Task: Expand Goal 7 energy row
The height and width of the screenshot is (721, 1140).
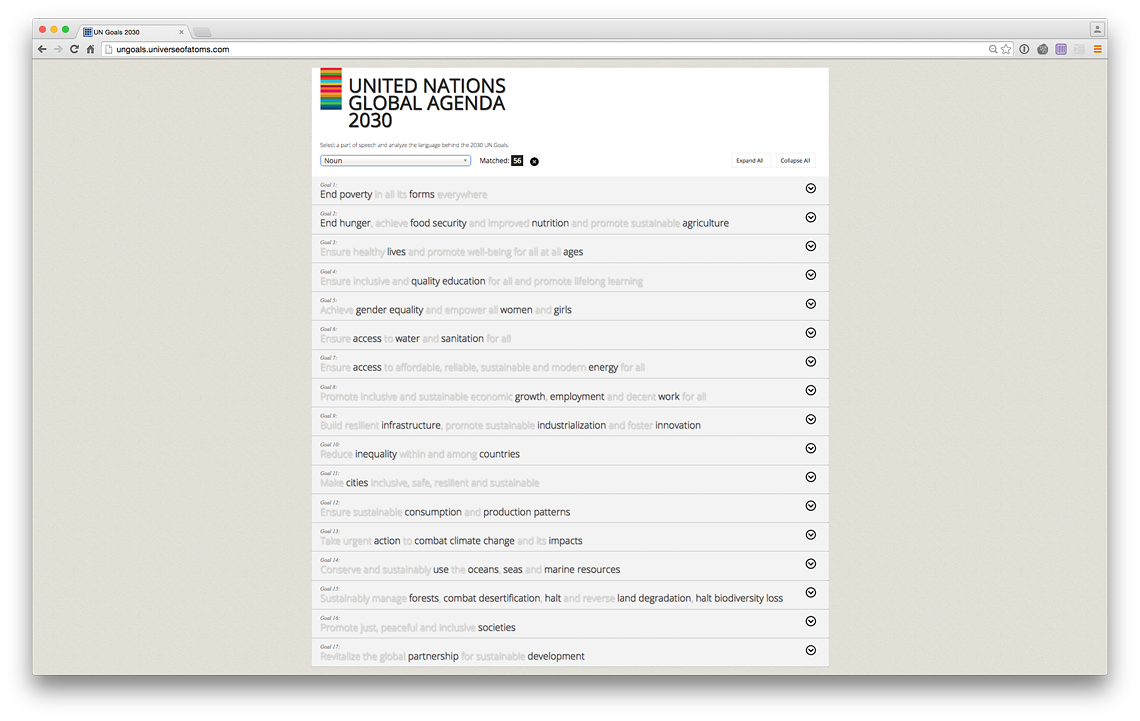Action: [811, 361]
